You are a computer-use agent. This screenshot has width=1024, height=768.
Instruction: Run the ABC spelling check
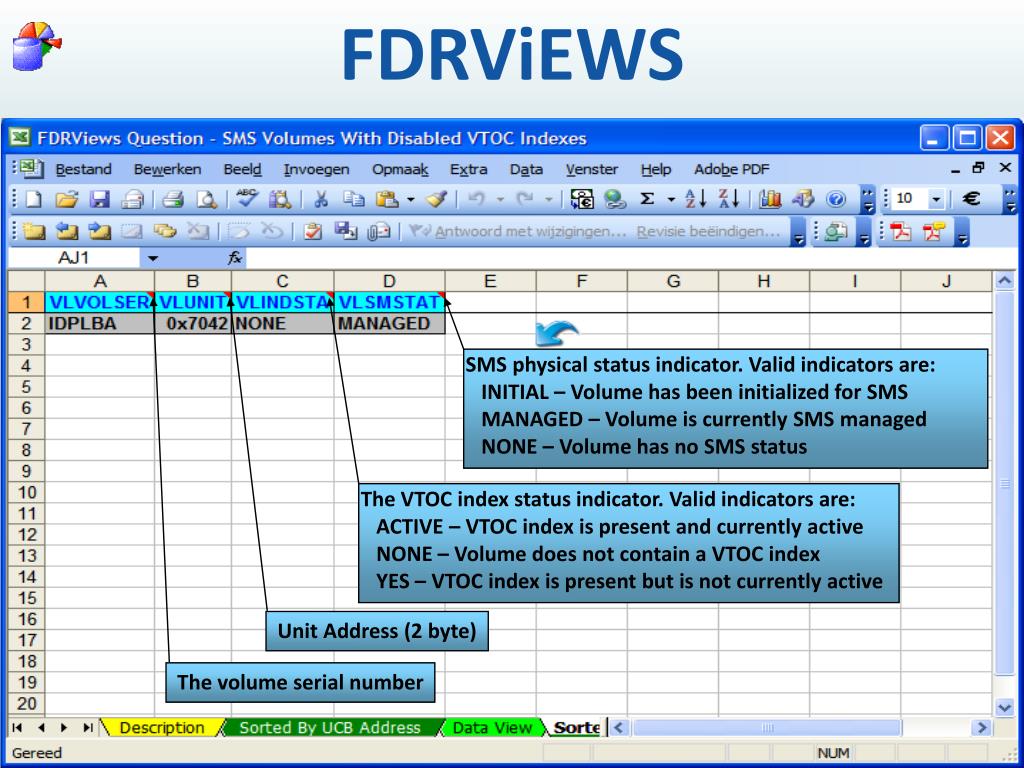click(x=248, y=198)
